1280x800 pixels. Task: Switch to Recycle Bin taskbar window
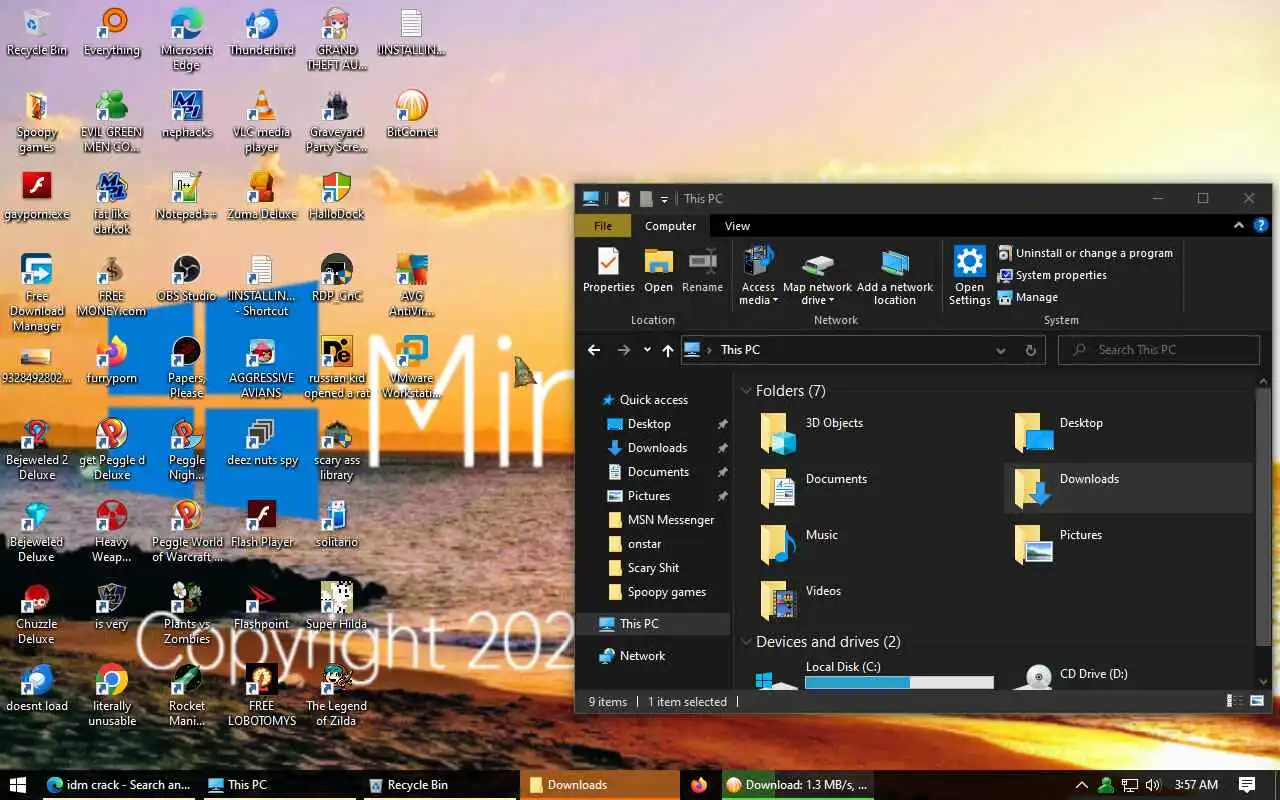438,785
